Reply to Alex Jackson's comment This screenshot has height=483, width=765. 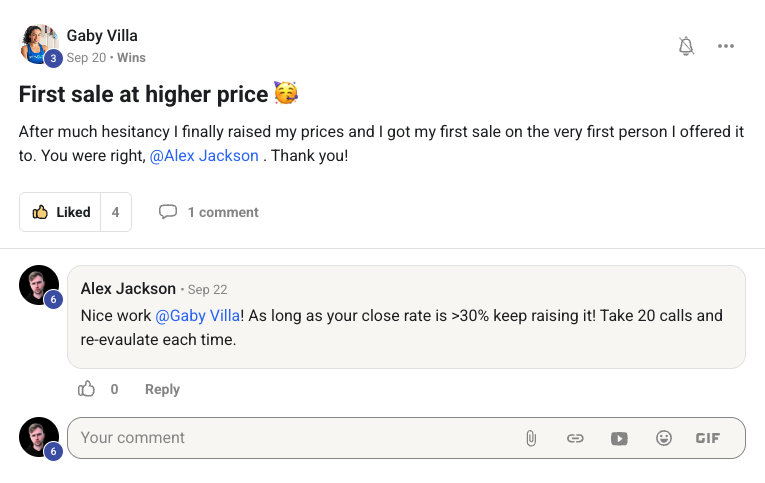pos(162,389)
